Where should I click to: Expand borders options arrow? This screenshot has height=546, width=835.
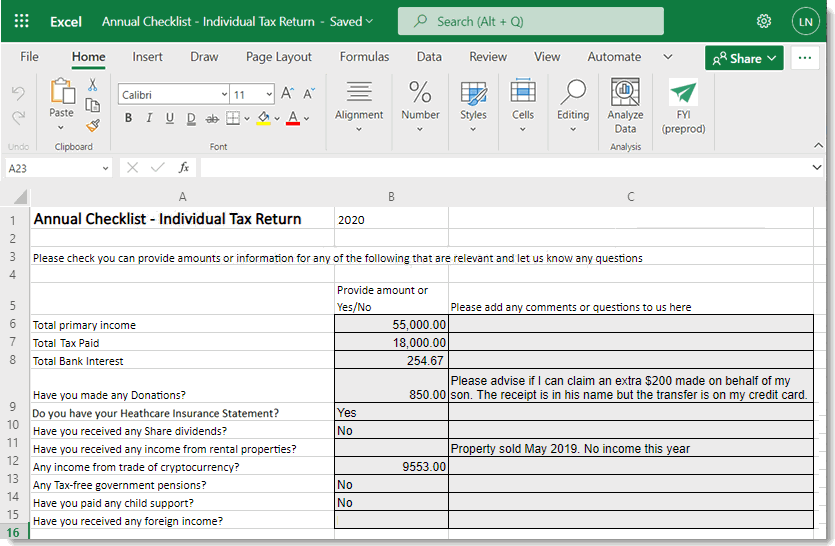(x=247, y=118)
